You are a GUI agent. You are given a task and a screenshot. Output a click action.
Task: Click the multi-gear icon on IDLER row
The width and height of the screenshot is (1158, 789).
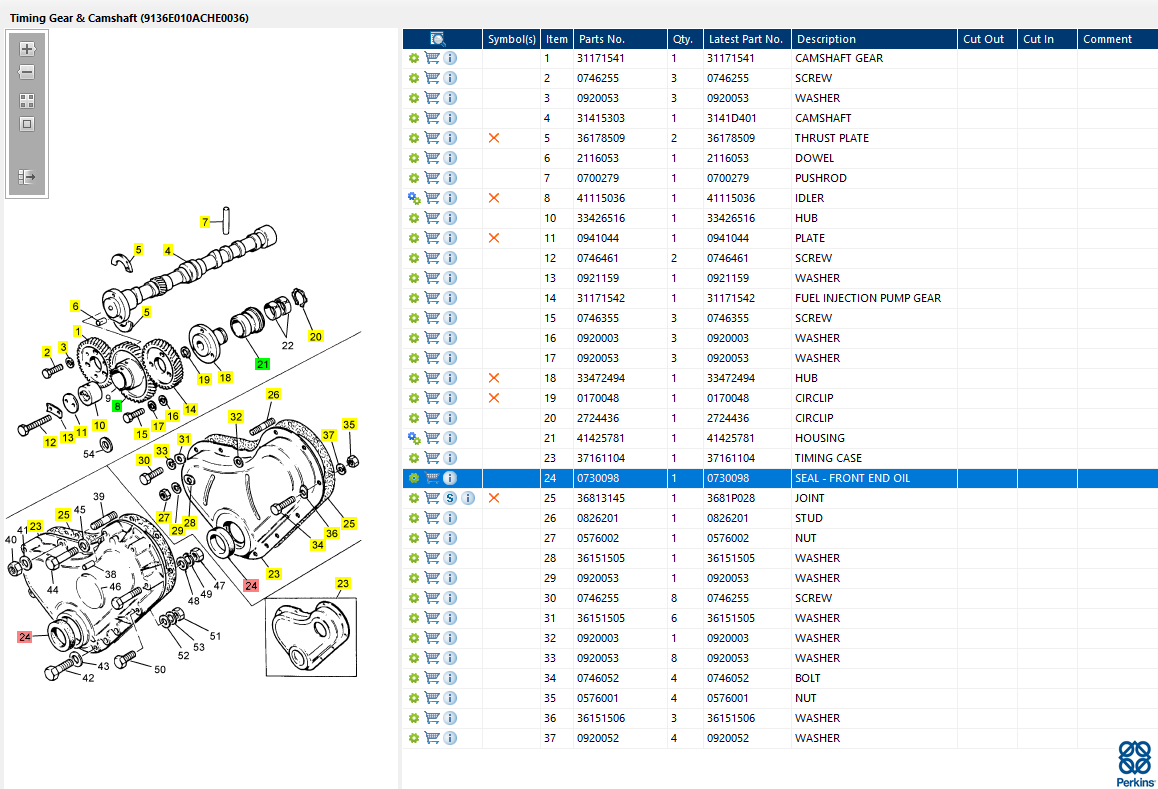point(414,198)
